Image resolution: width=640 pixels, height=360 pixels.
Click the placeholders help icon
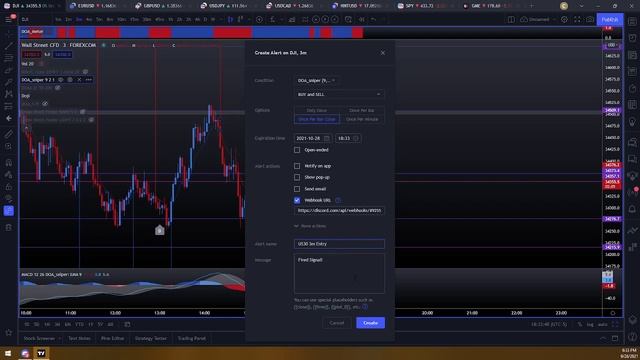[x=365, y=307]
